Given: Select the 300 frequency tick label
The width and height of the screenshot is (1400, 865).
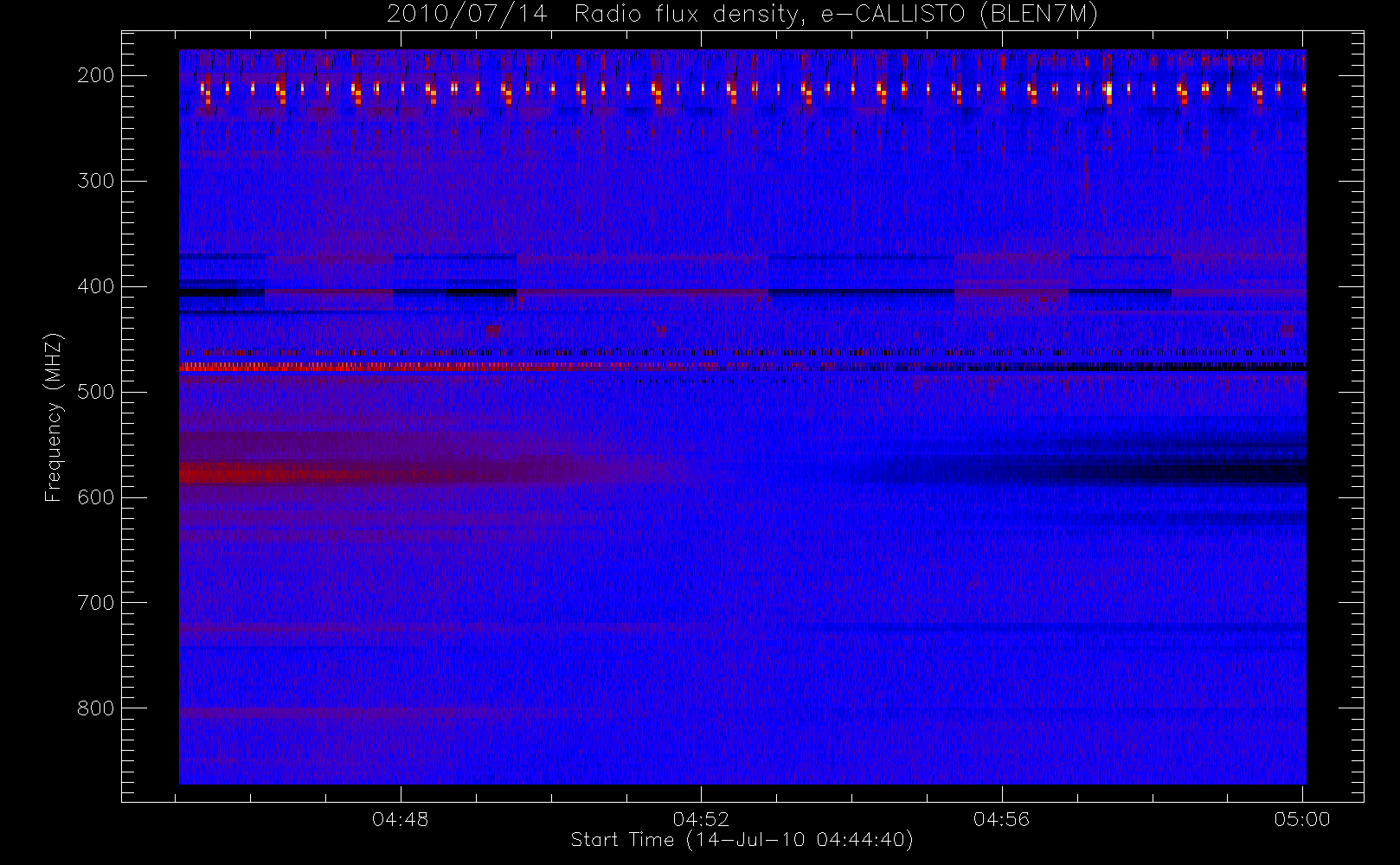Looking at the screenshot, I should (96, 181).
